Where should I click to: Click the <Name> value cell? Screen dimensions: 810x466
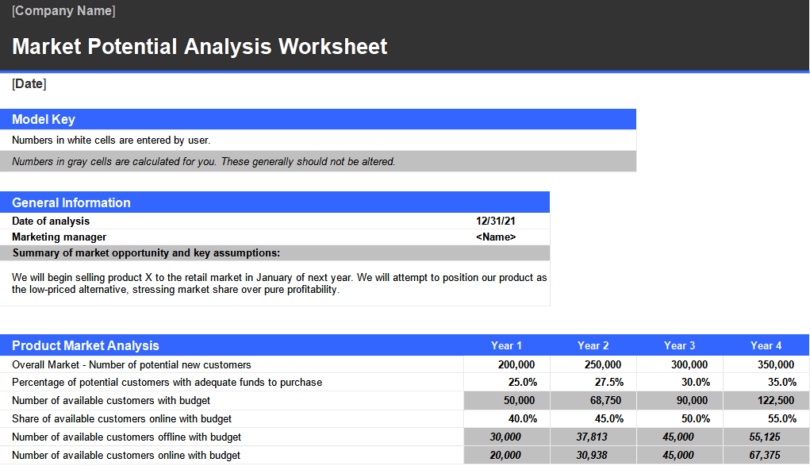[495, 237]
